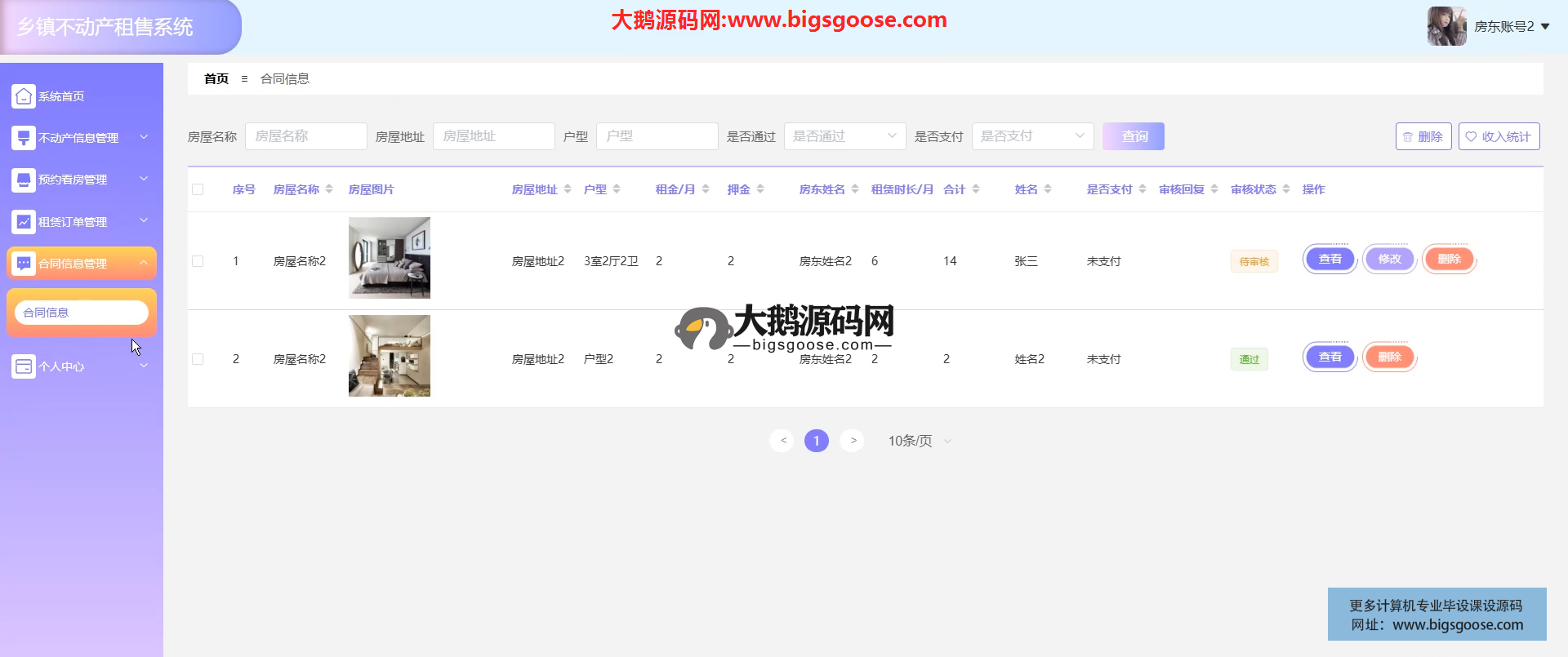Click 首页 in the breadcrumb
Image resolution: width=1568 pixels, height=657 pixels.
pyautogui.click(x=216, y=79)
